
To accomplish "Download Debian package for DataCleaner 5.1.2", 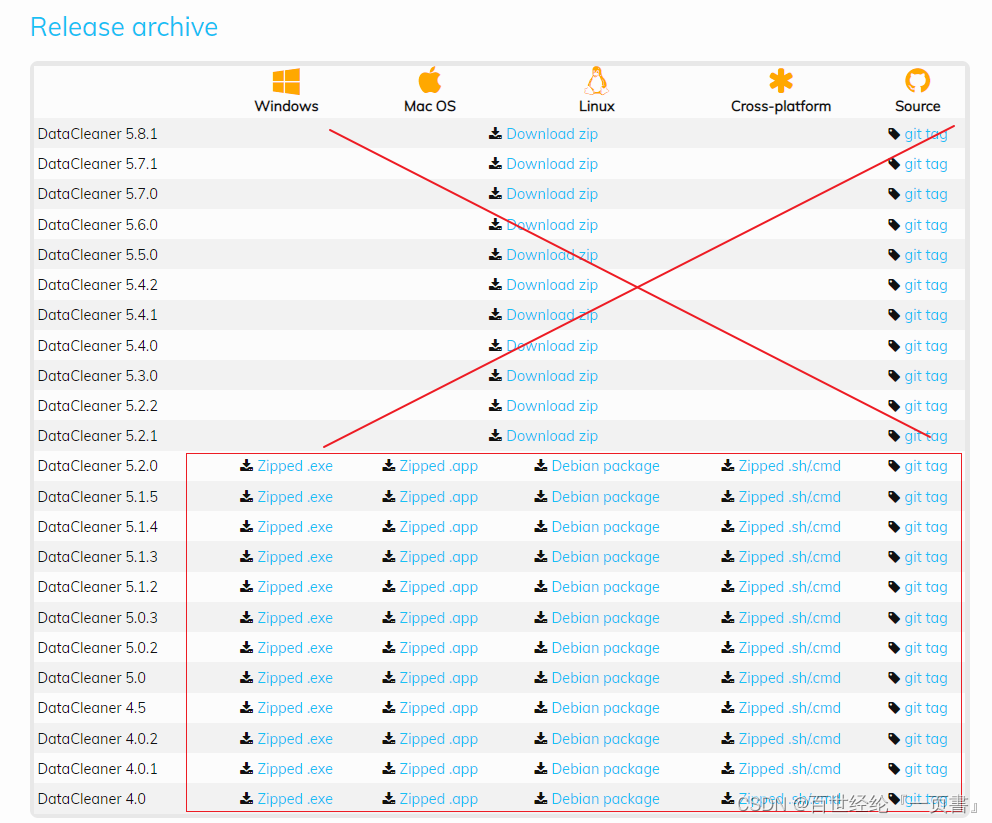I will (x=605, y=587).
